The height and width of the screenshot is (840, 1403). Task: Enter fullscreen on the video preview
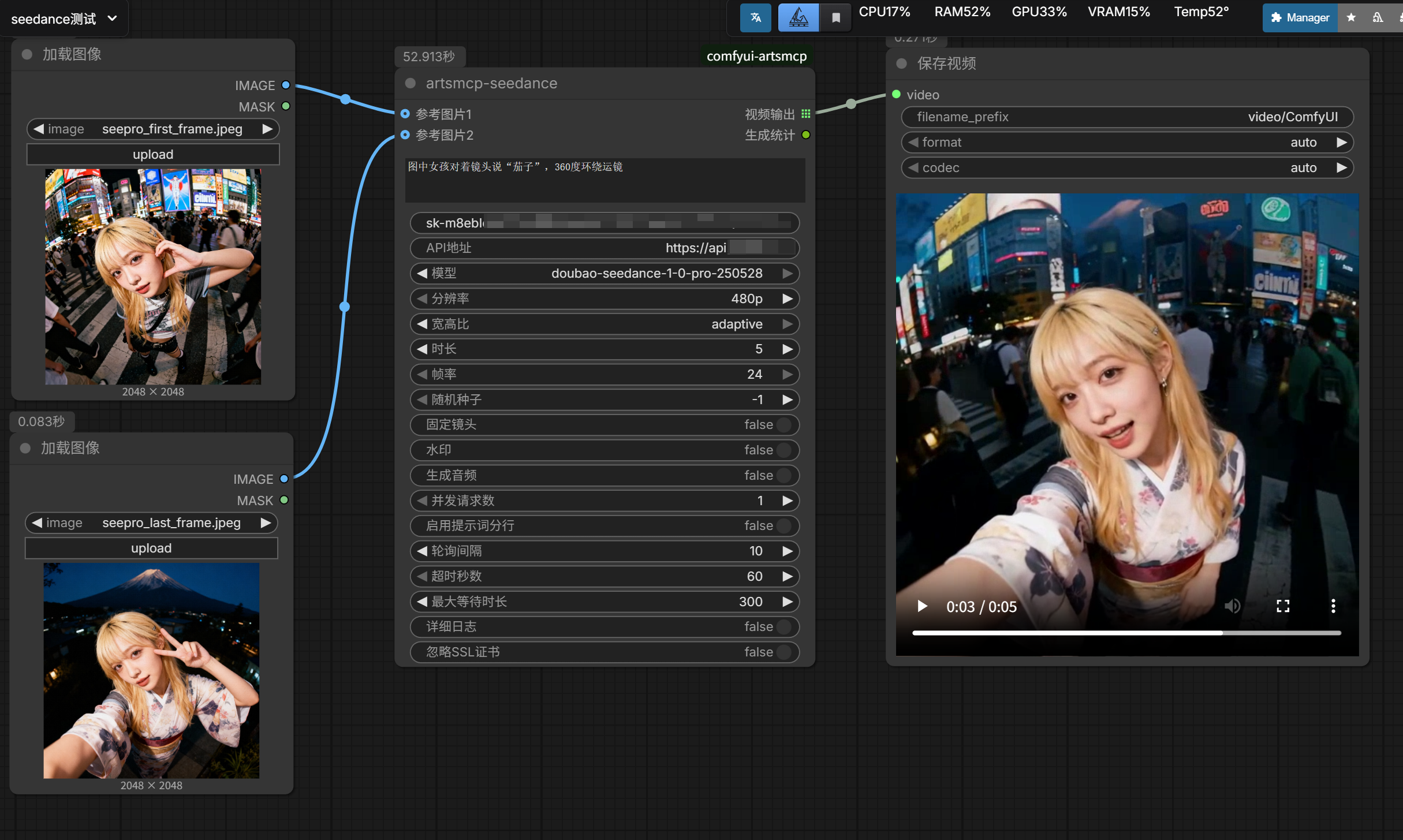tap(1282, 606)
